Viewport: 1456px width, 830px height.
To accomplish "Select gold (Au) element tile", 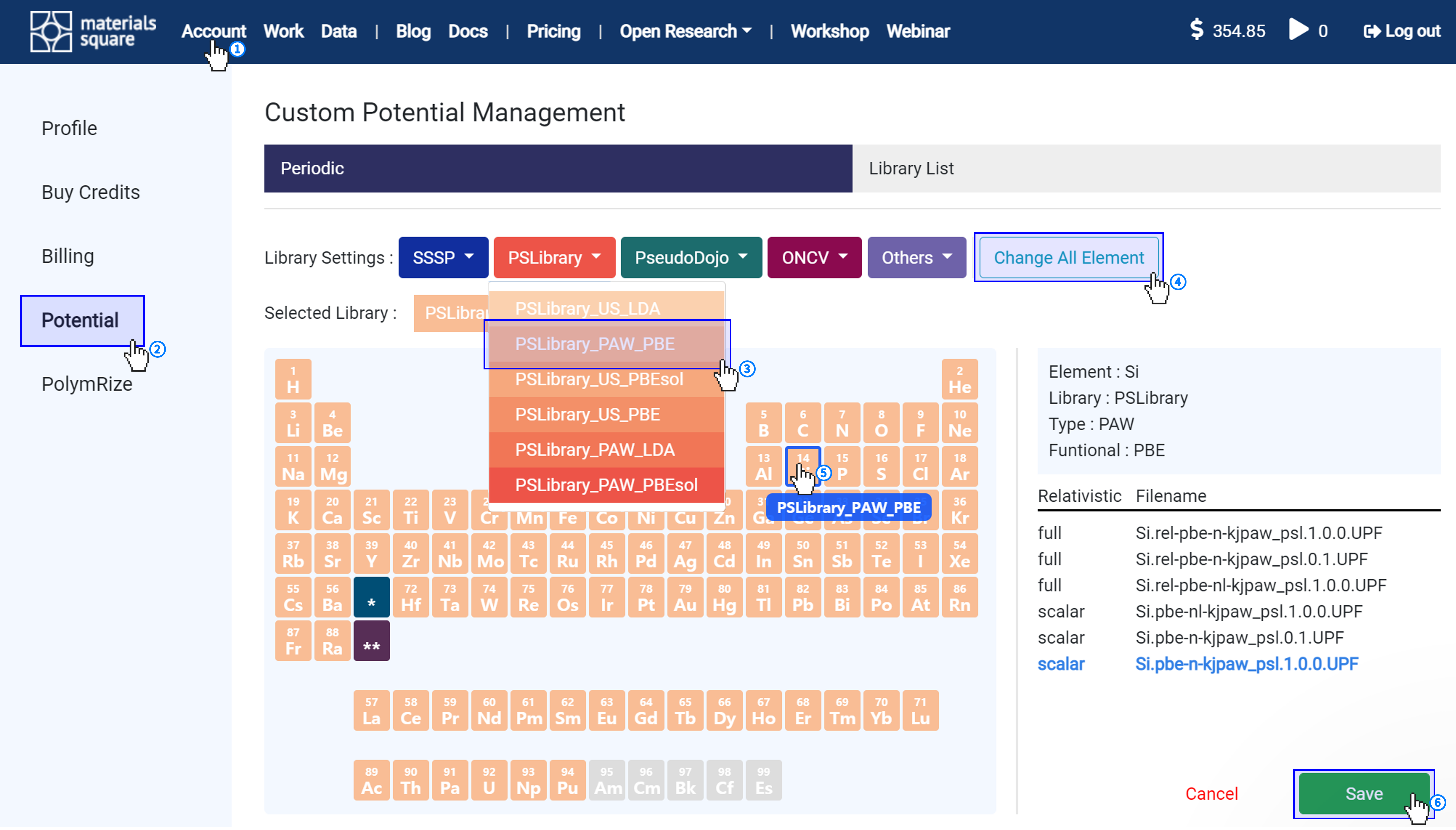I will (685, 598).
